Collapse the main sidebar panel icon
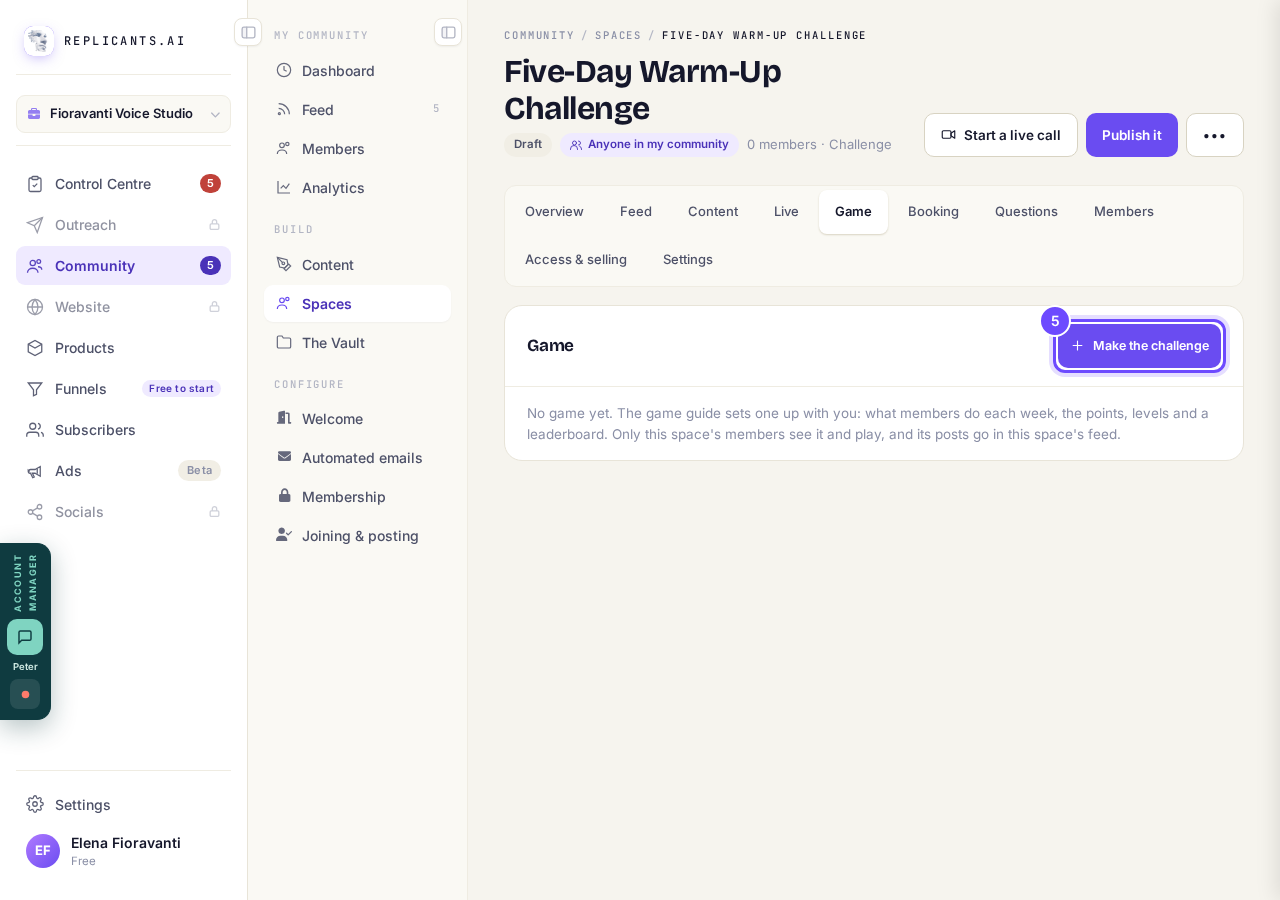1280x900 pixels. click(x=248, y=32)
